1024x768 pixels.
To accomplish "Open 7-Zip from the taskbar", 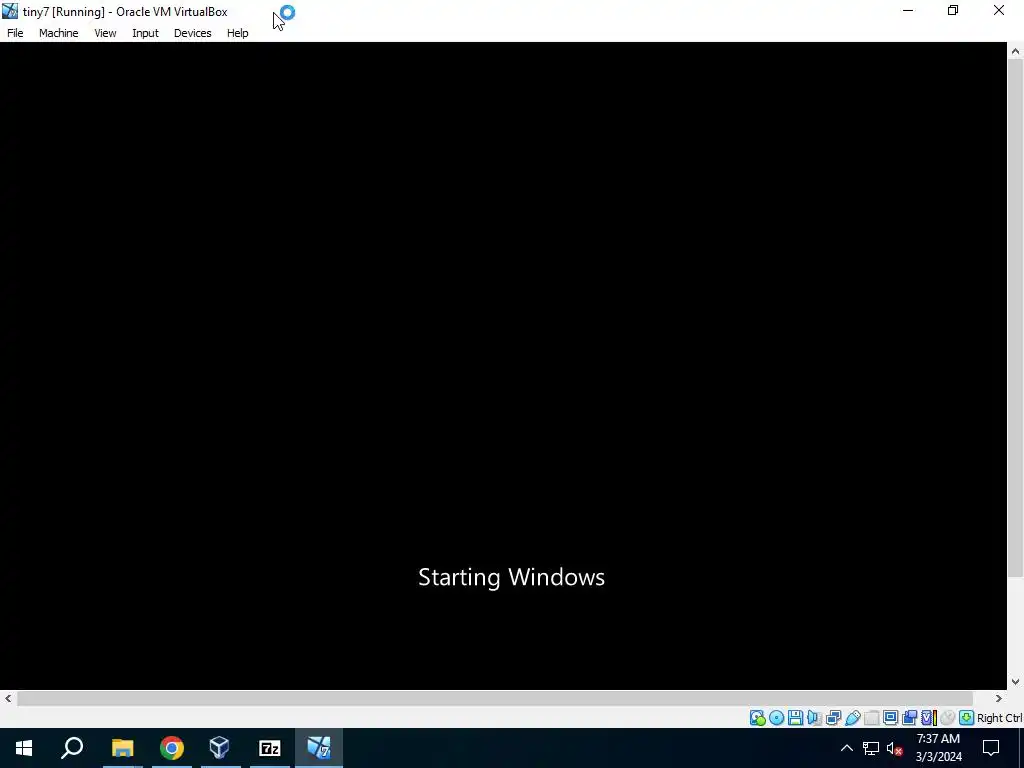I will pyautogui.click(x=269, y=748).
